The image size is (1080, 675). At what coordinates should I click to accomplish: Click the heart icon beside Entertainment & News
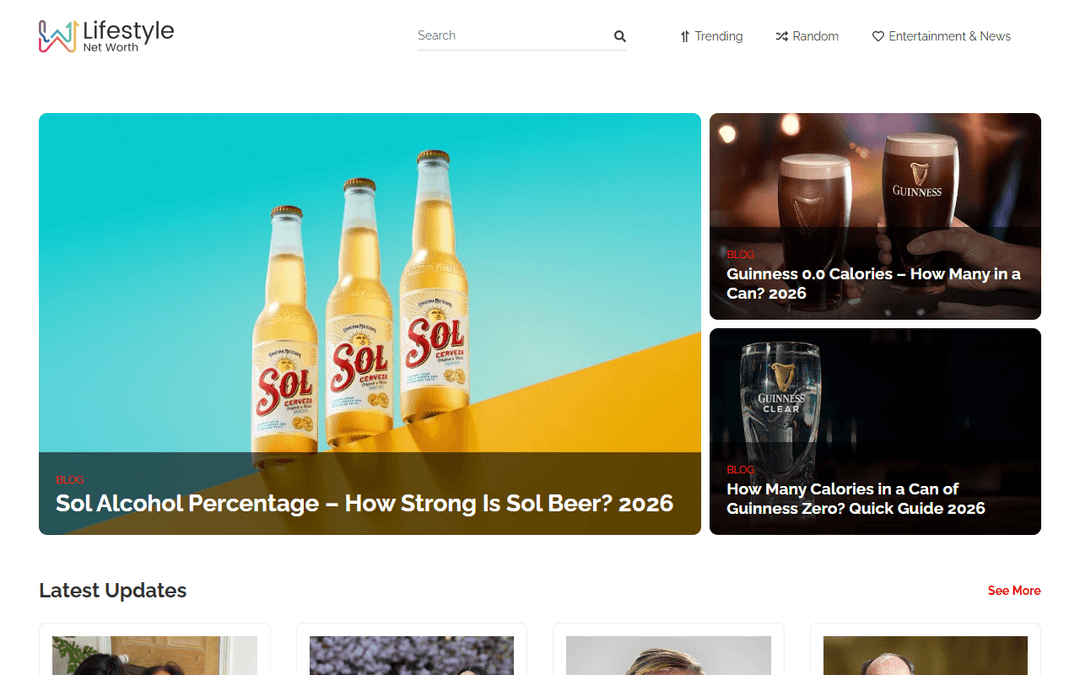pos(878,37)
